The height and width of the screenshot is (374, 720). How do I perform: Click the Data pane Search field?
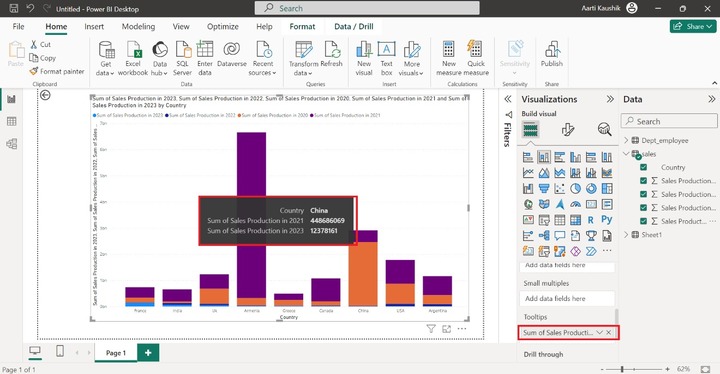tap(669, 121)
